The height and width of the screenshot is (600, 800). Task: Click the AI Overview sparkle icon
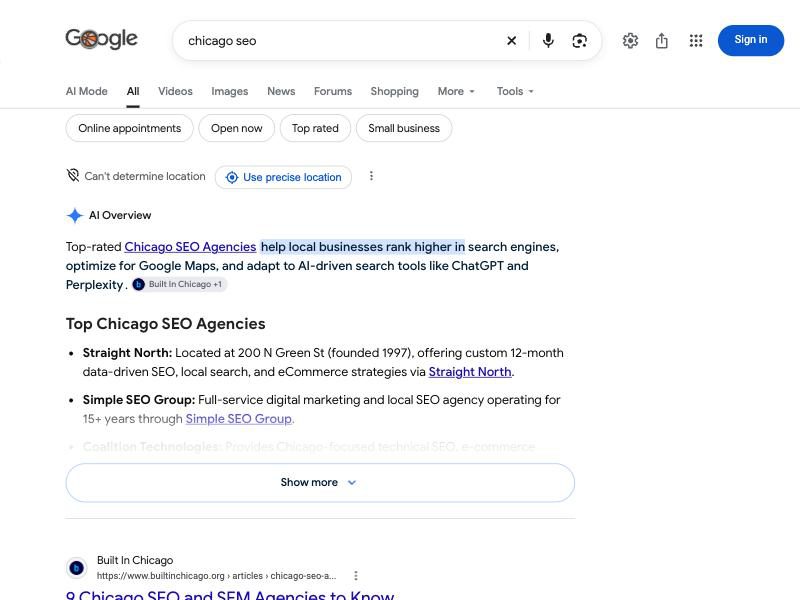coord(74,215)
